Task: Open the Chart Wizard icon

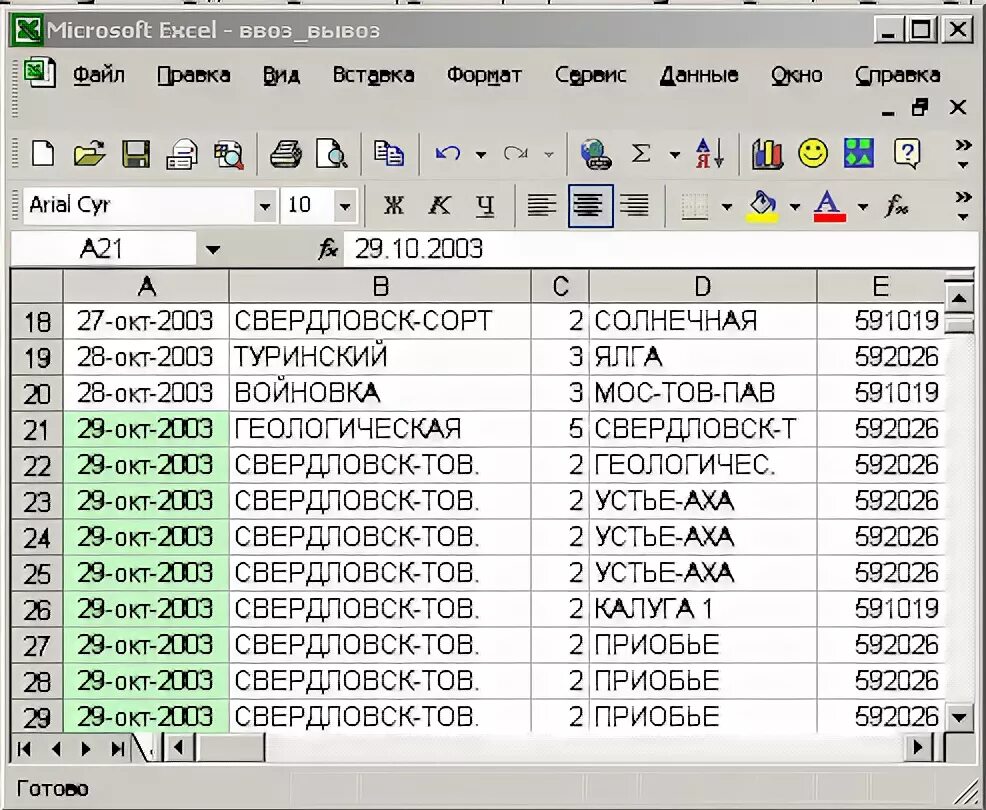Action: tap(767, 153)
